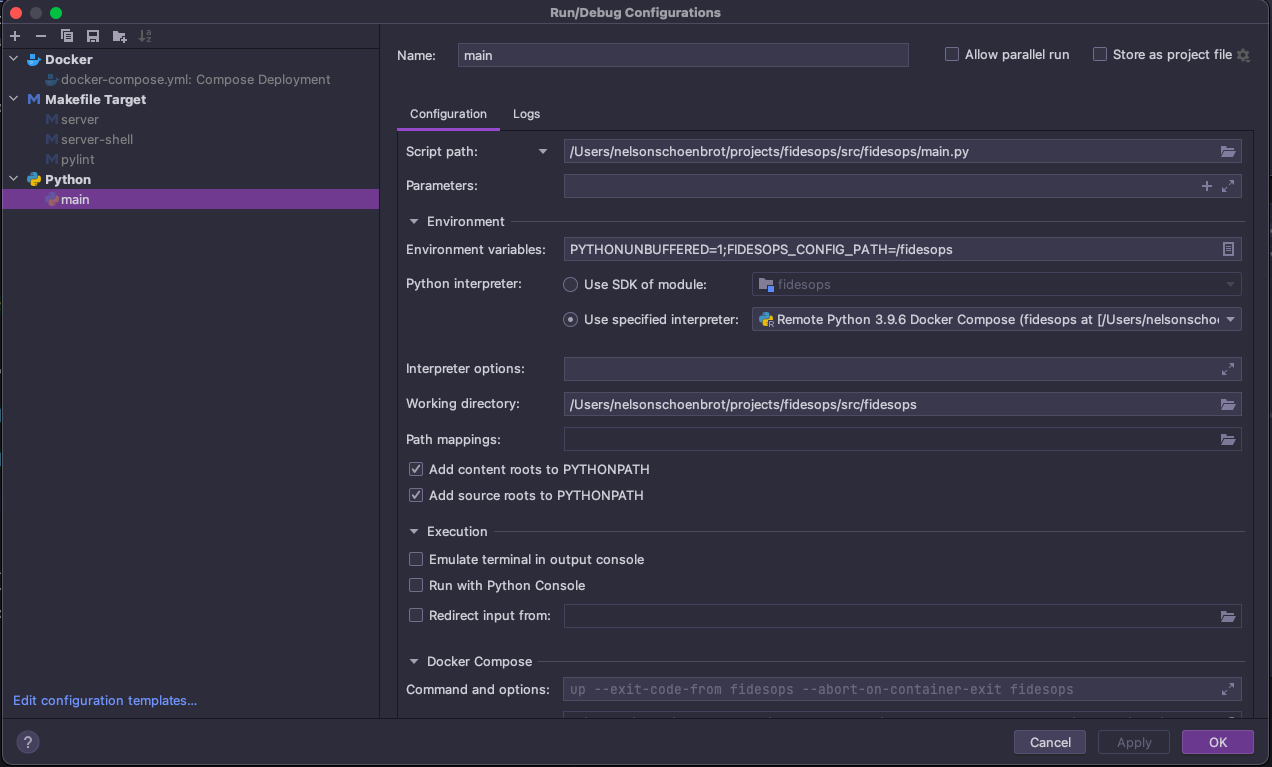Open the specified interpreter dropdown
The height and width of the screenshot is (767, 1272).
(1230, 319)
